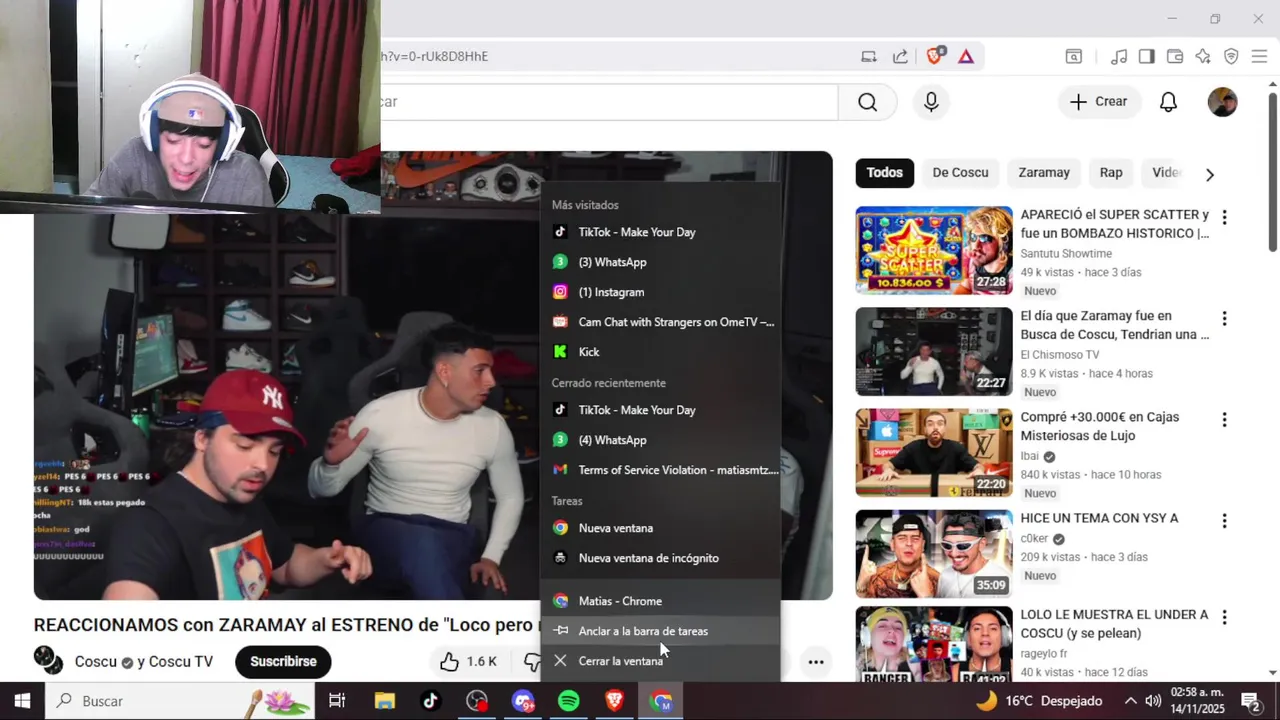Click the Suscribirse button

pyautogui.click(x=283, y=661)
